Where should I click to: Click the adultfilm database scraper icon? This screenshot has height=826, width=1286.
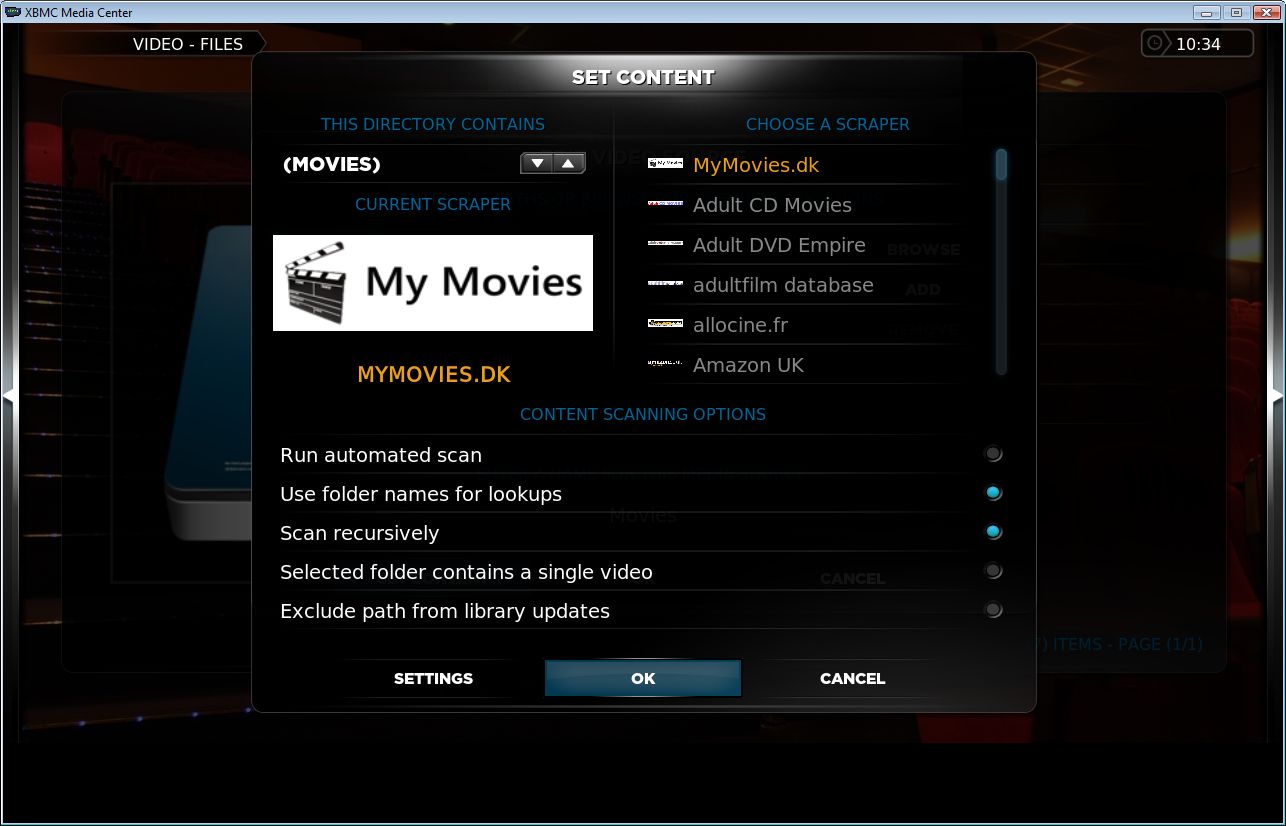click(x=664, y=283)
